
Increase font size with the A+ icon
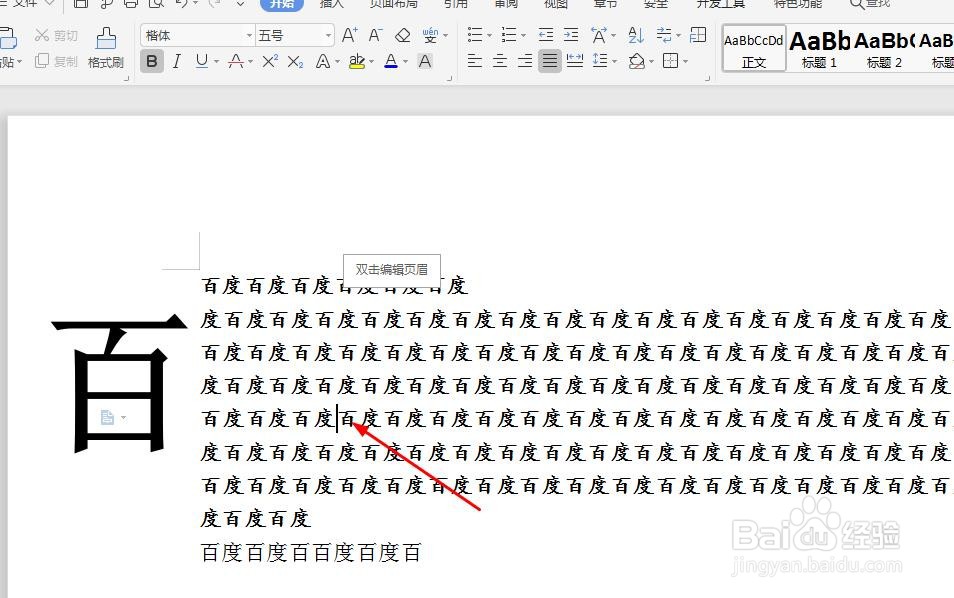[x=349, y=35]
